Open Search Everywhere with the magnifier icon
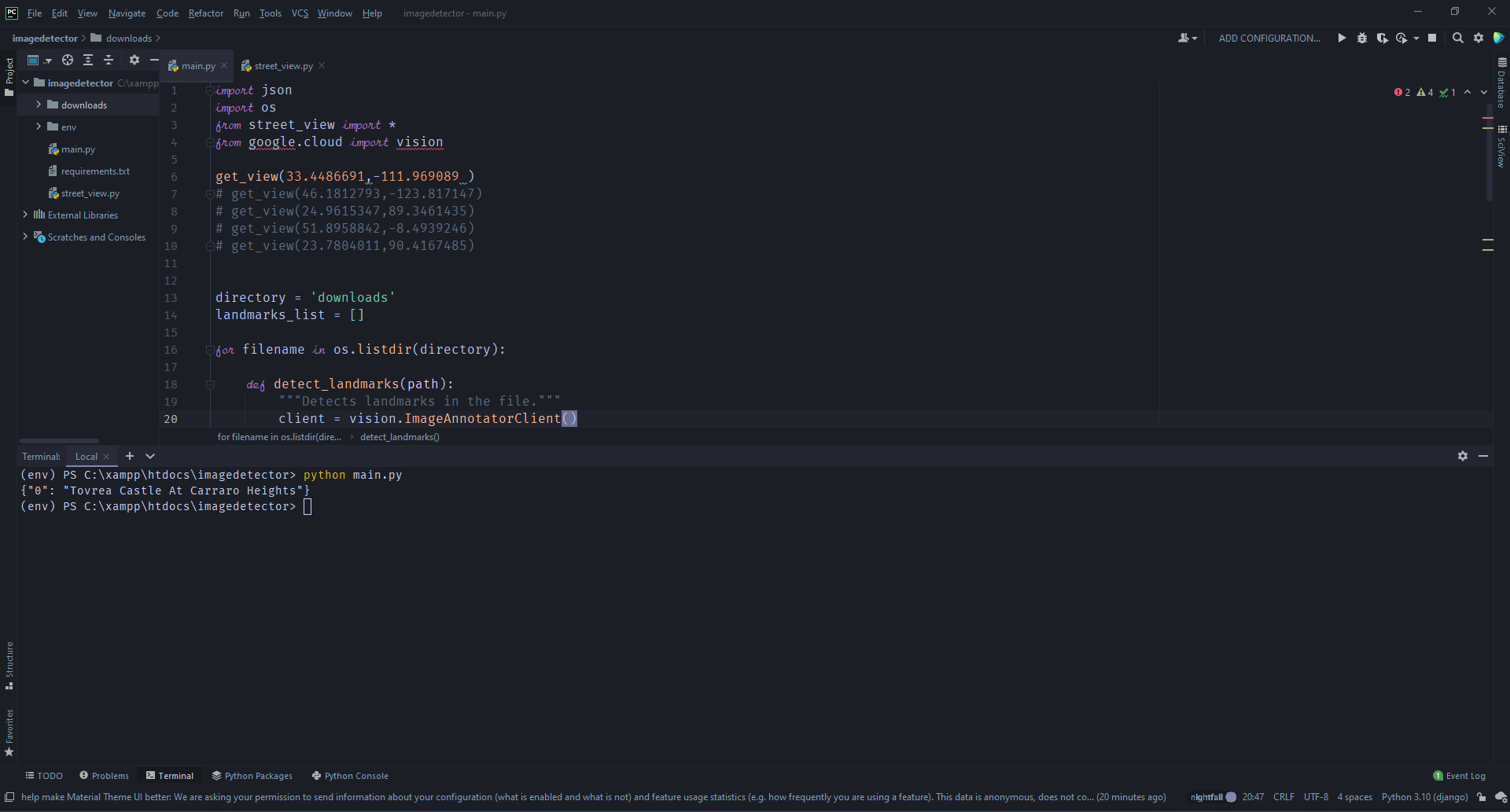 (1458, 38)
